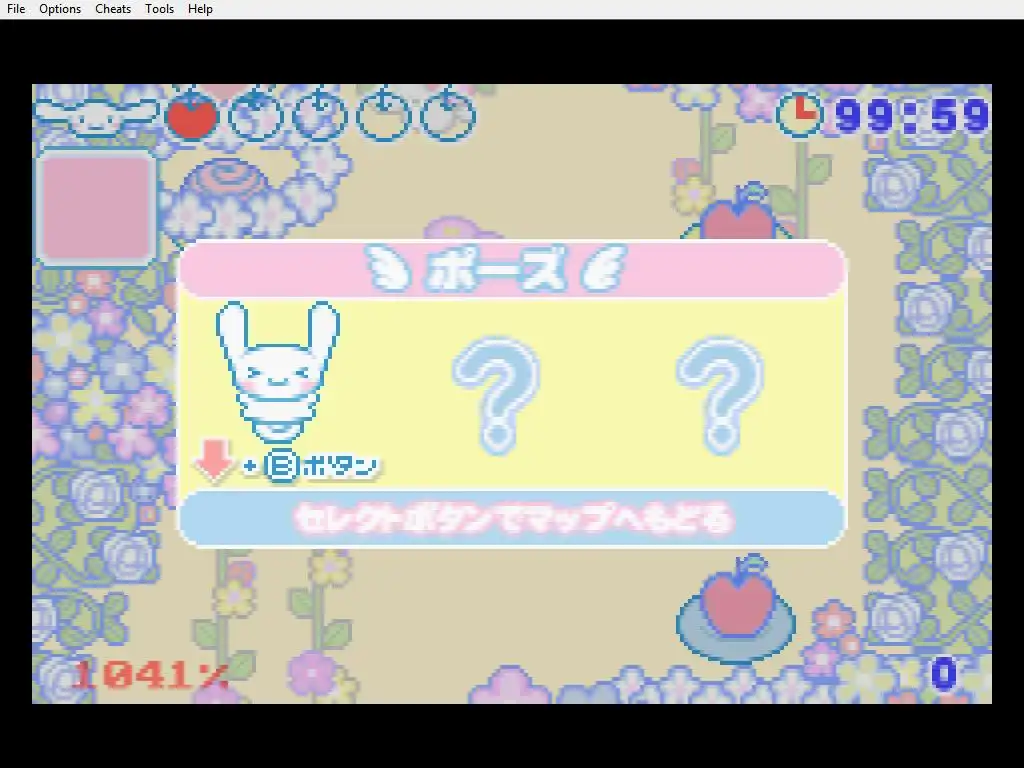Open the Help menu
Image resolution: width=1024 pixels, height=768 pixels.
(200, 9)
